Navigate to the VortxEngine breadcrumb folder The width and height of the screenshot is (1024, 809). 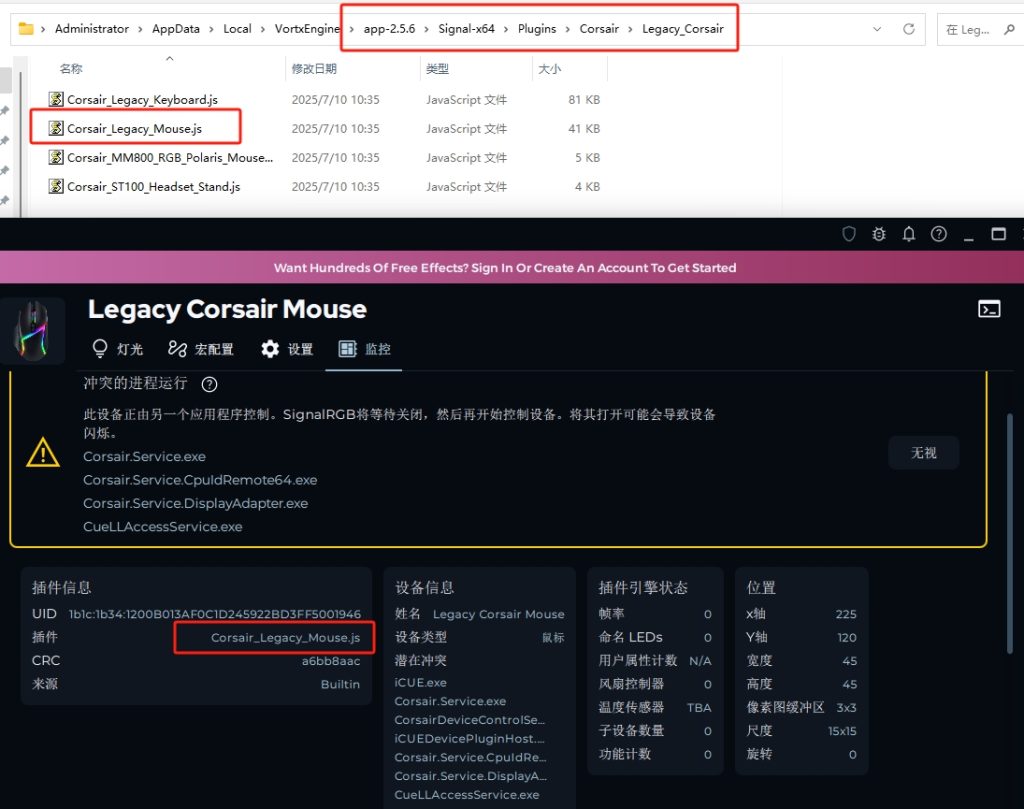click(307, 29)
